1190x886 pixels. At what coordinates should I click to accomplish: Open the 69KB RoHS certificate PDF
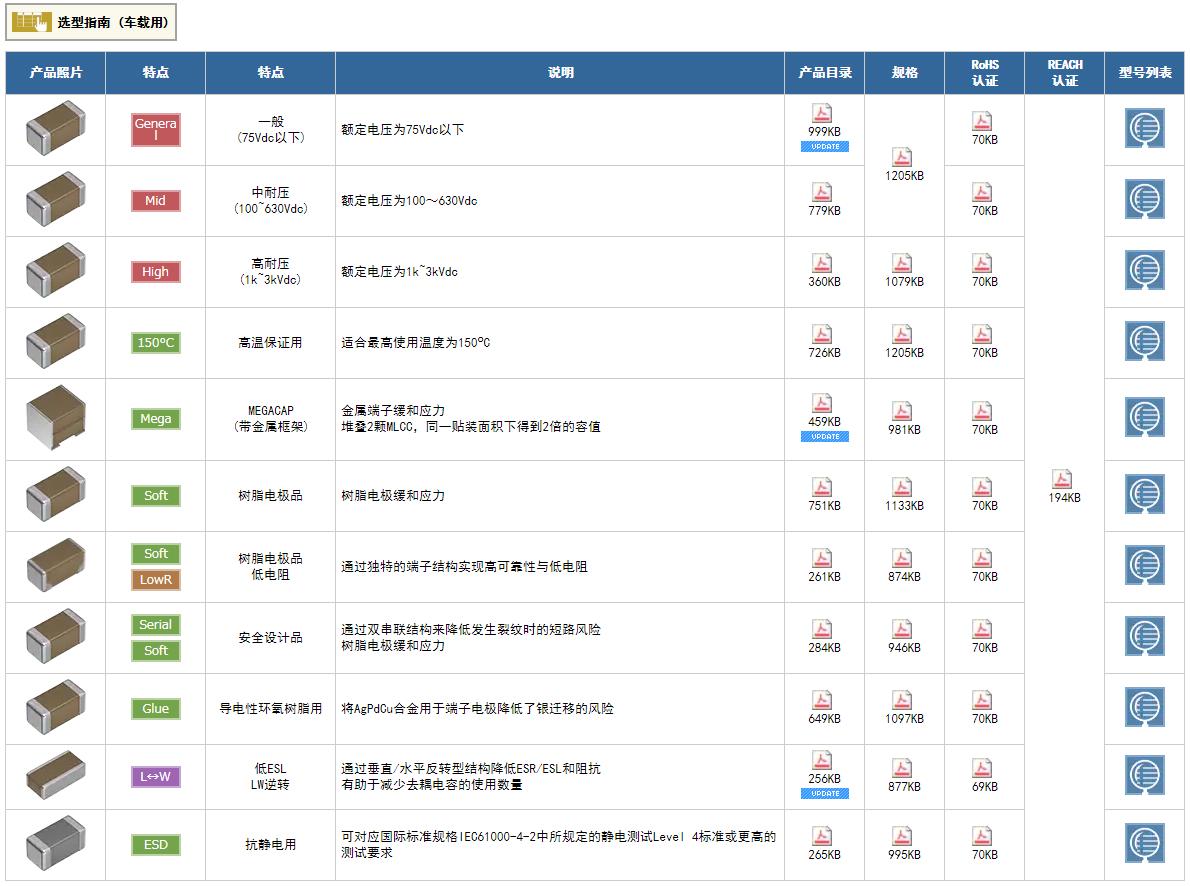(982, 768)
